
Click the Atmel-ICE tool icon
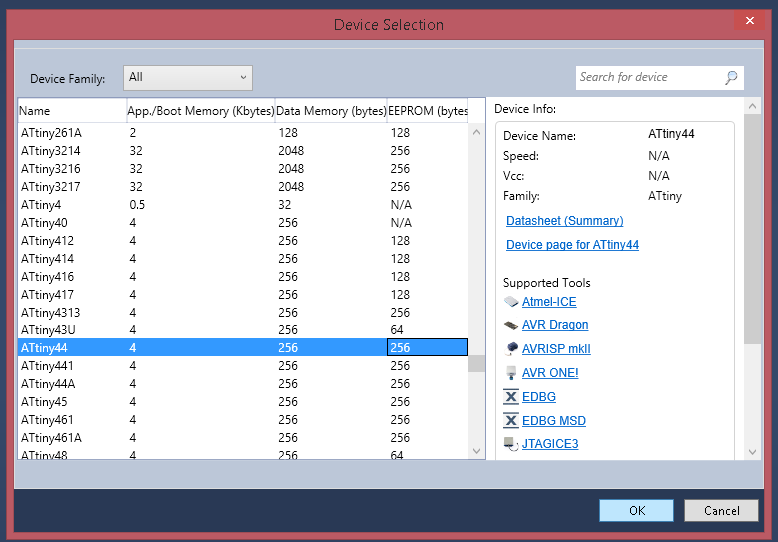pos(511,302)
